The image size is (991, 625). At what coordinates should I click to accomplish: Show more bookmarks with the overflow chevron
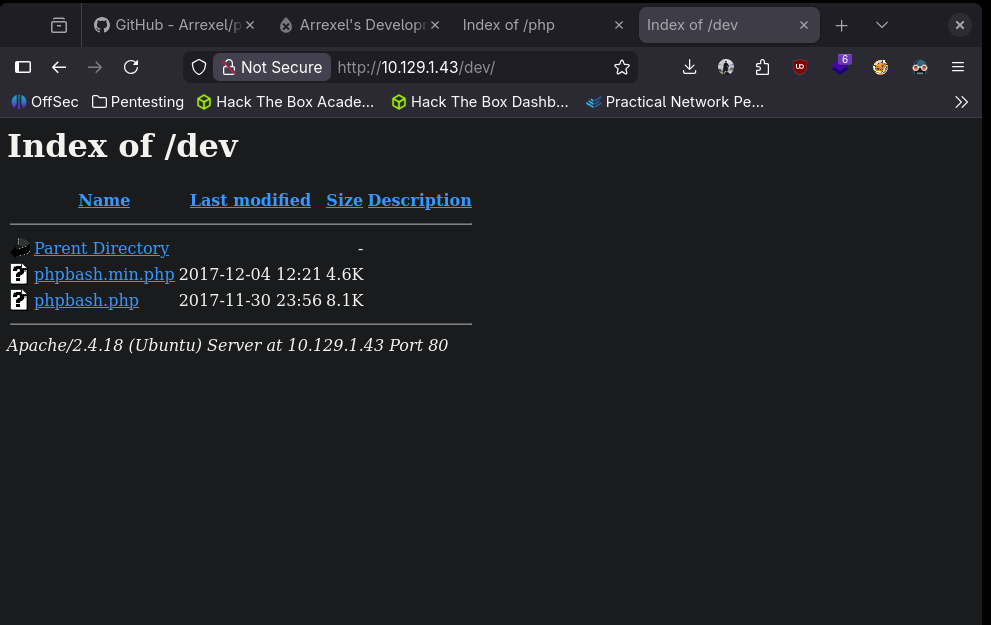click(x=961, y=101)
